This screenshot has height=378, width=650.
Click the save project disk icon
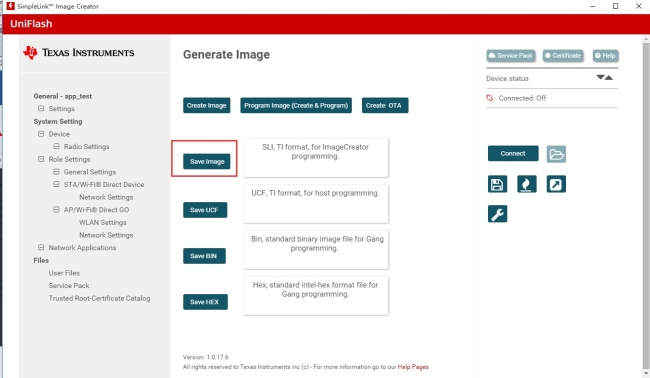pyautogui.click(x=497, y=184)
